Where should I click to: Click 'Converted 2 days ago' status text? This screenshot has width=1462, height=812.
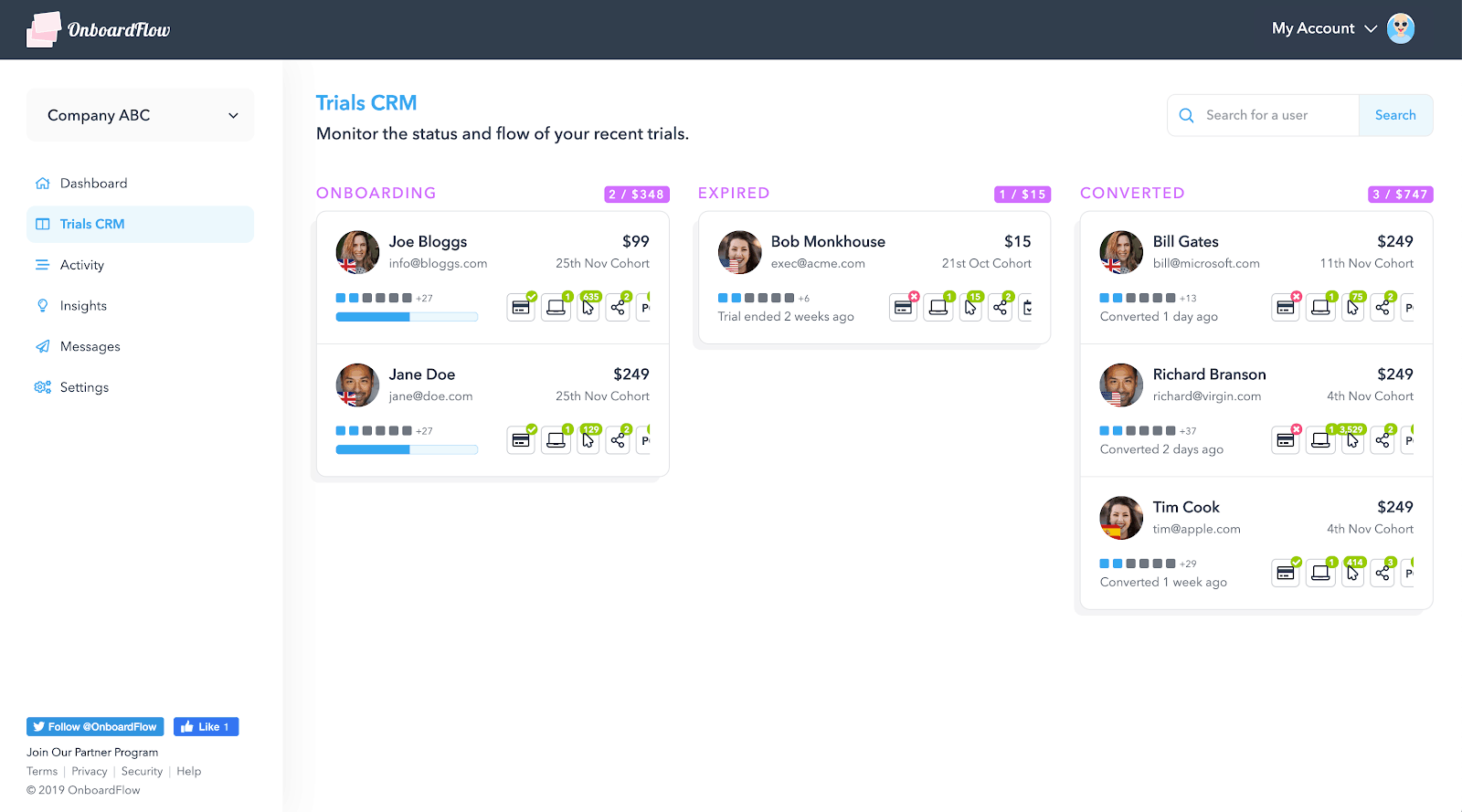[x=1161, y=449]
